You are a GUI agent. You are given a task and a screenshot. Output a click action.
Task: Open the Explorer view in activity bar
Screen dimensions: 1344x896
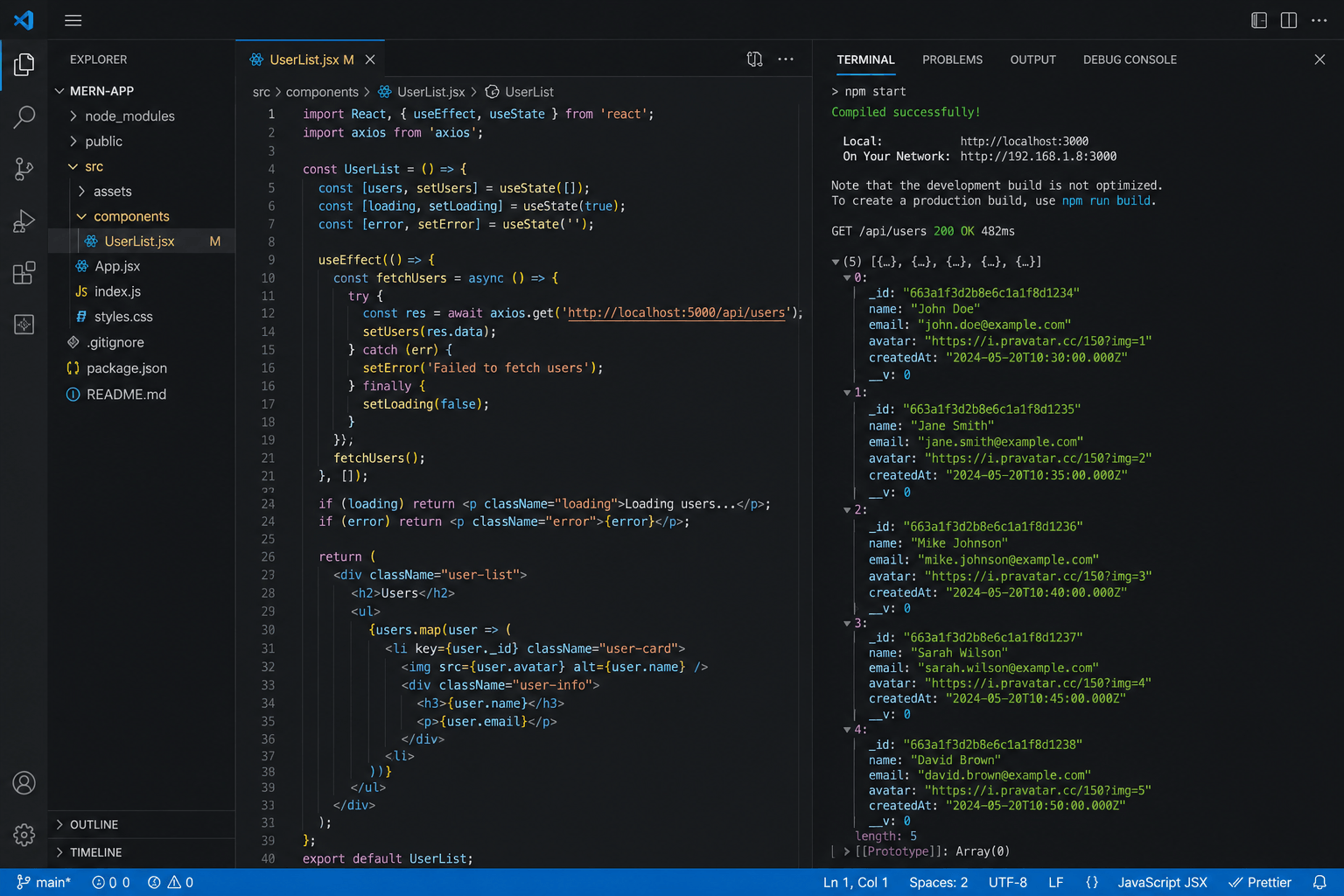24,64
